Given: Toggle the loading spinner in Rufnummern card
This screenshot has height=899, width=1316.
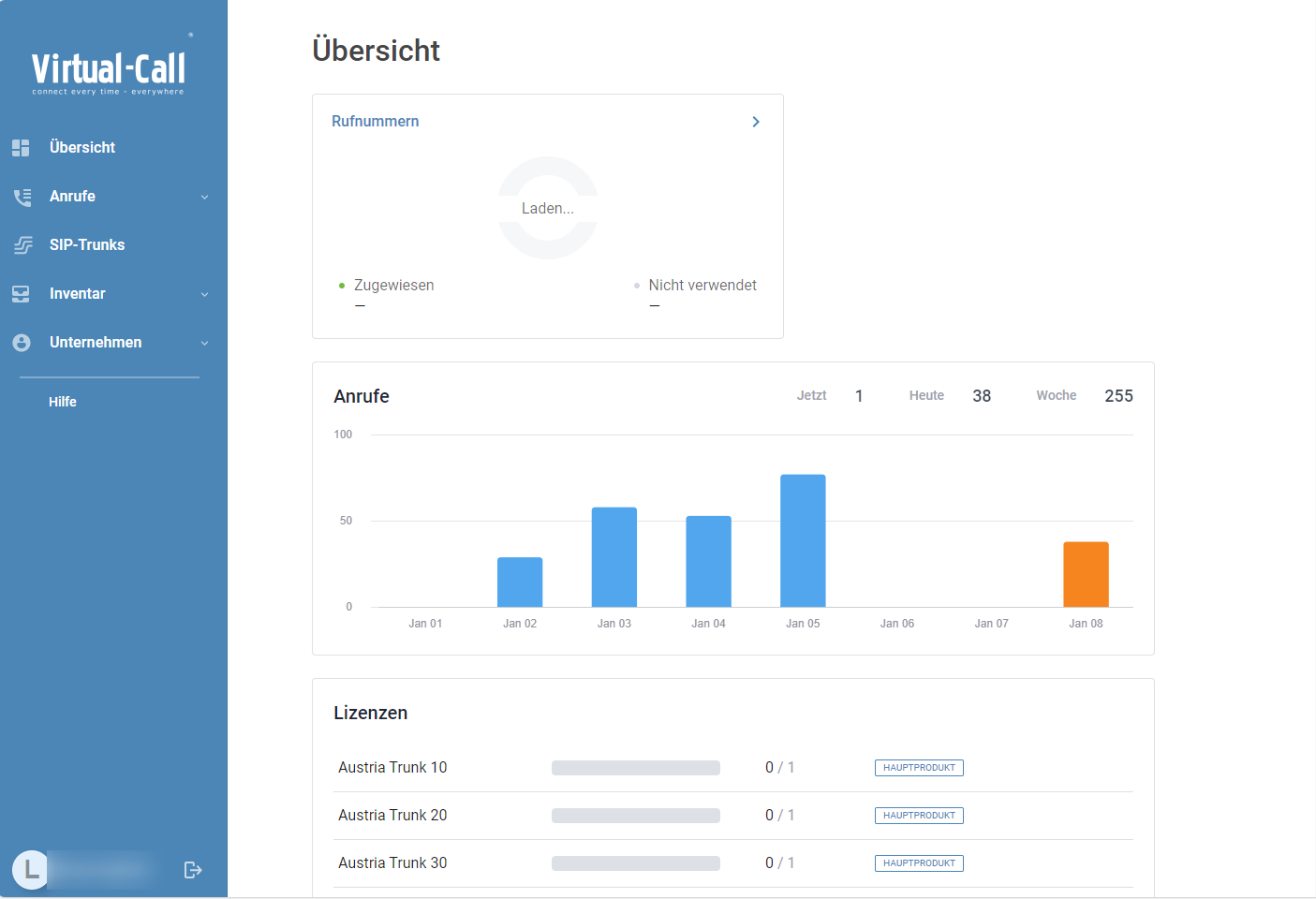Looking at the screenshot, I should click(x=547, y=208).
